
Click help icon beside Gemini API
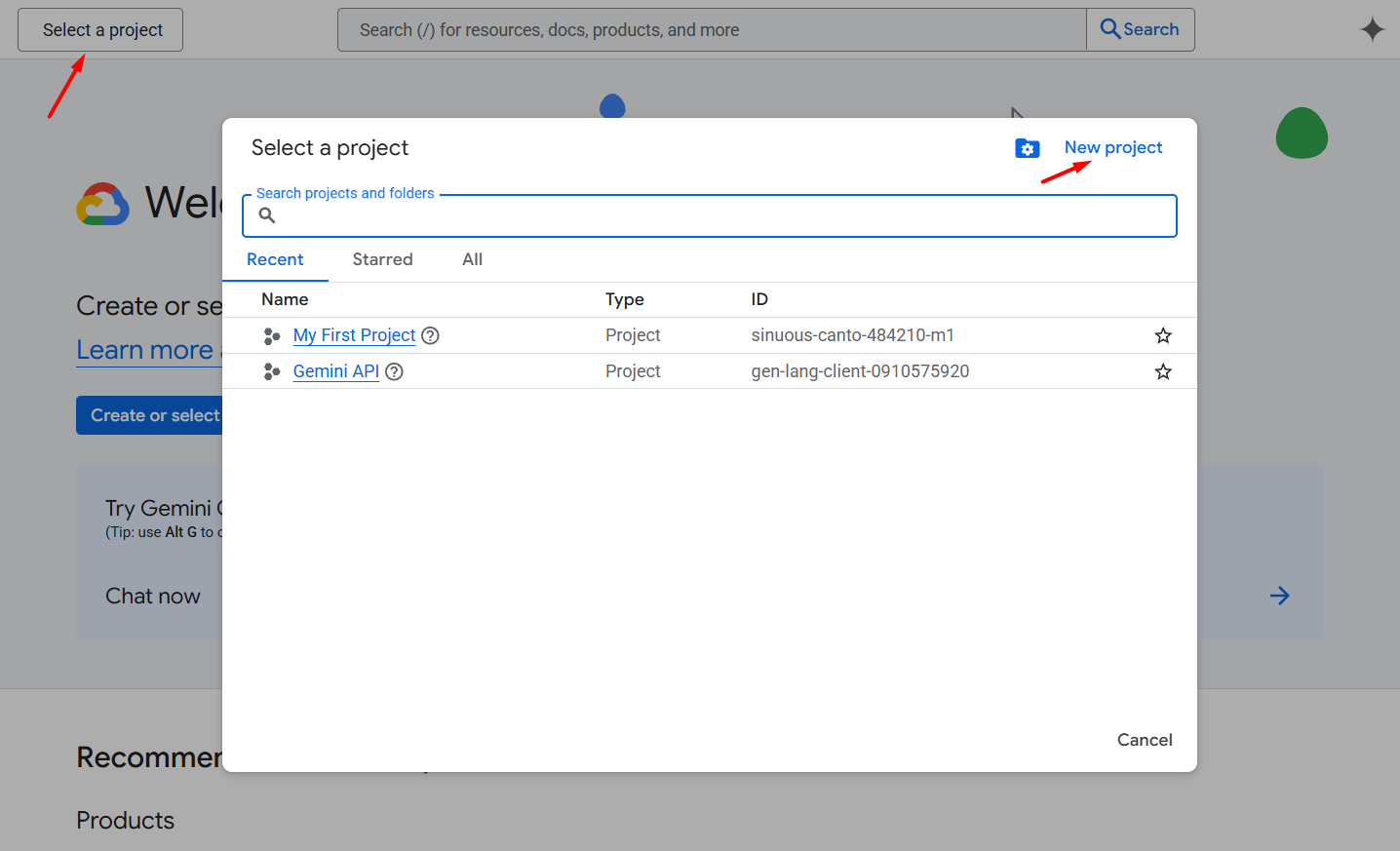coord(394,371)
